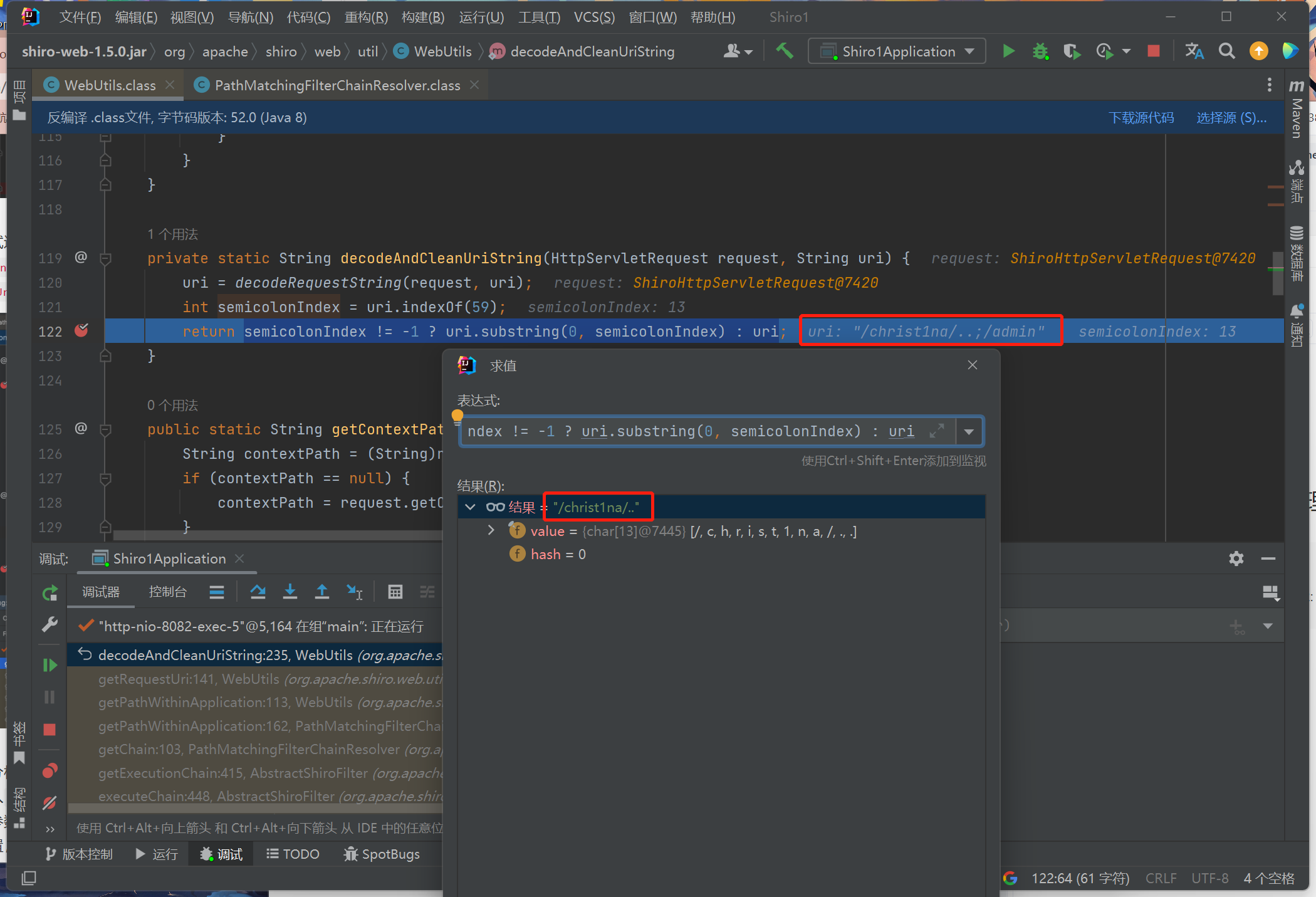Click the Evaluate Expression calculator icon

point(395,592)
